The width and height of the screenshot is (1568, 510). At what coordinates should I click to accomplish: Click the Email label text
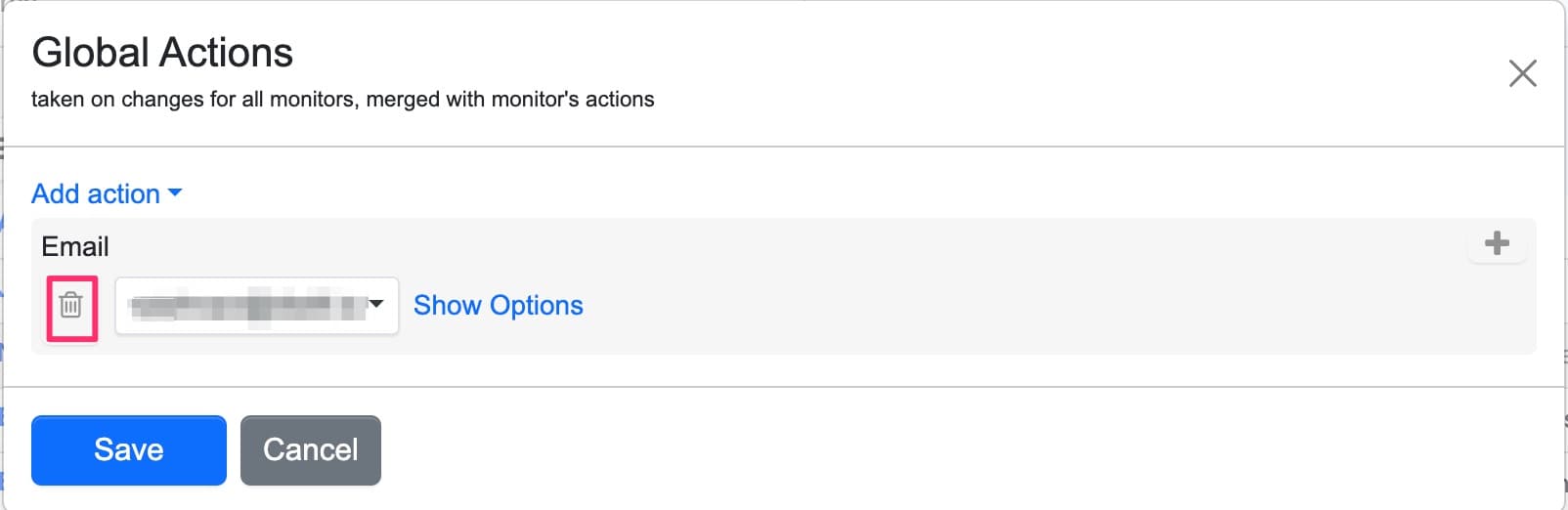click(75, 246)
